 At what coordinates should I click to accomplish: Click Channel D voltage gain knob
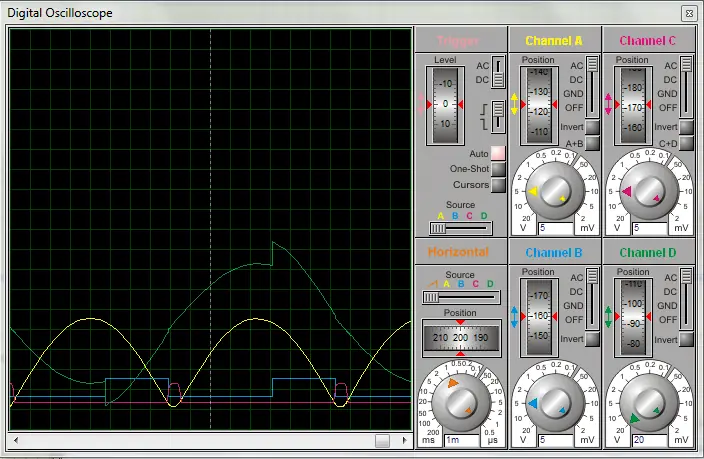pyautogui.click(x=649, y=403)
